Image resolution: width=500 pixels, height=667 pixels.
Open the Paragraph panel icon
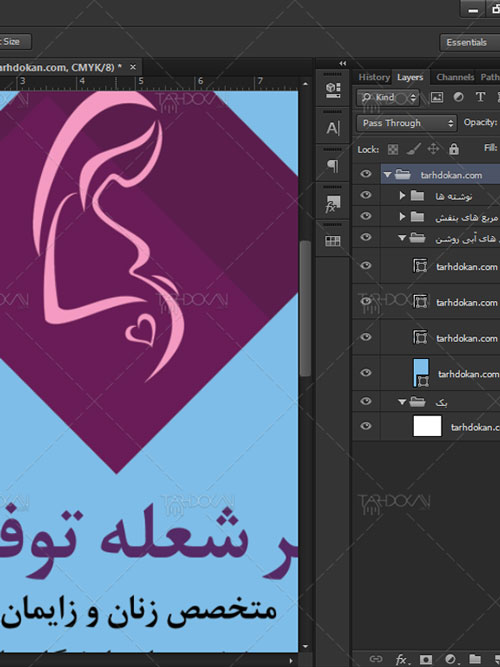click(x=333, y=165)
